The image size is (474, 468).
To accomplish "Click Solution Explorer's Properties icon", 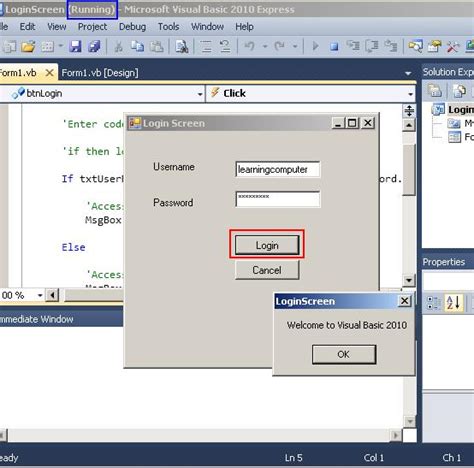I will pyautogui.click(x=435, y=91).
